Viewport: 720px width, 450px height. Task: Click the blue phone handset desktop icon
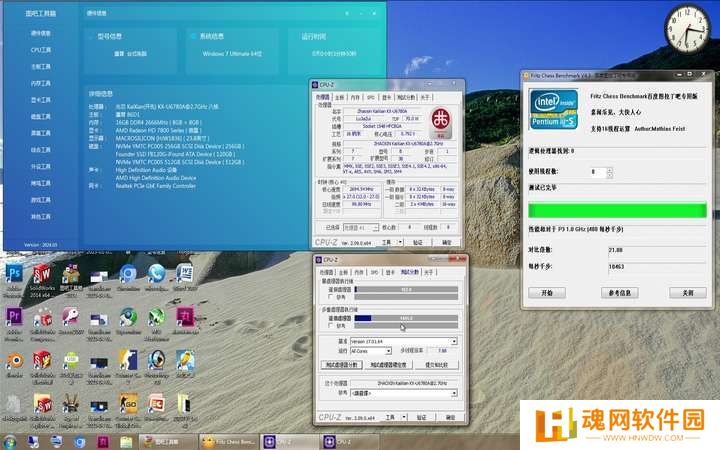tap(157, 274)
